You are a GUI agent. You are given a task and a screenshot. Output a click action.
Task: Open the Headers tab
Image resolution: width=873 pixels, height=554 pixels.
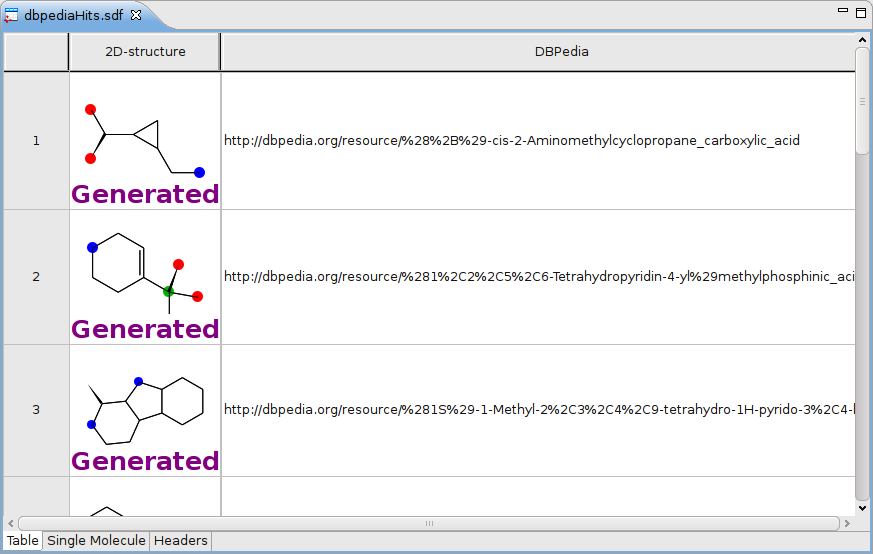tap(181, 541)
